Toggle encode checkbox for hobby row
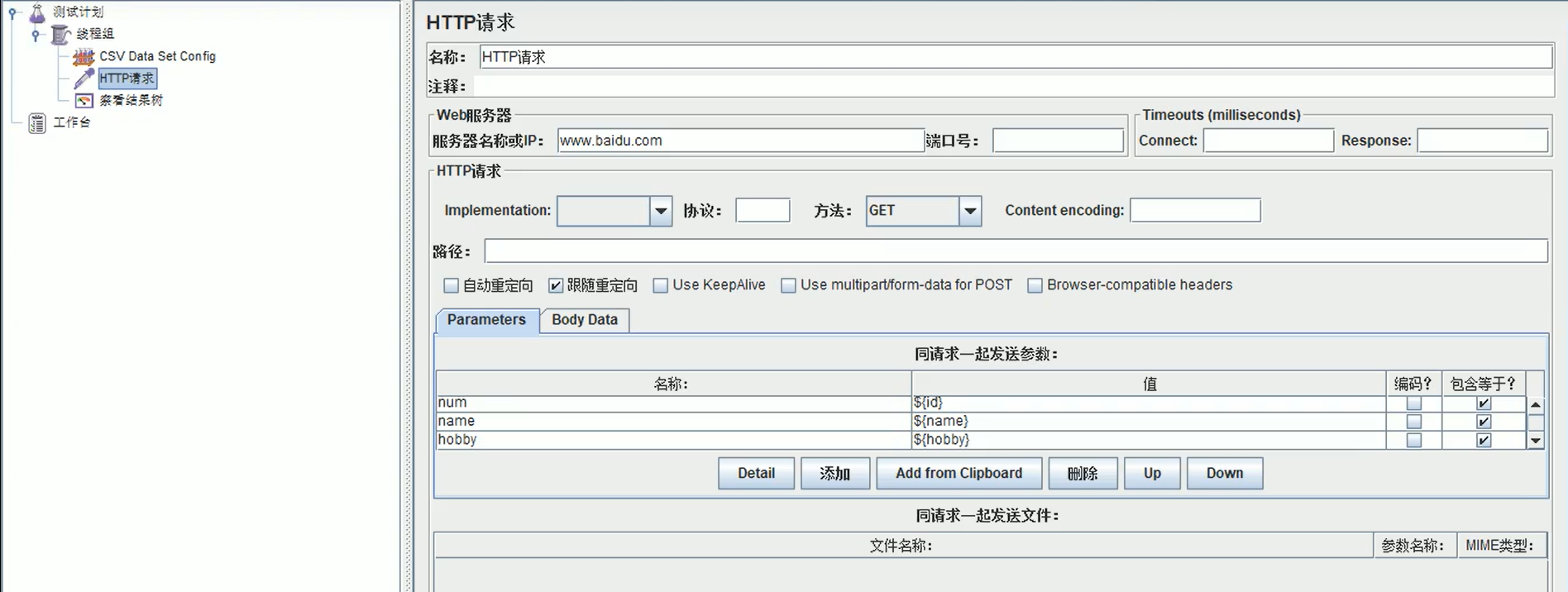This screenshot has width=1568, height=592. (x=1414, y=440)
